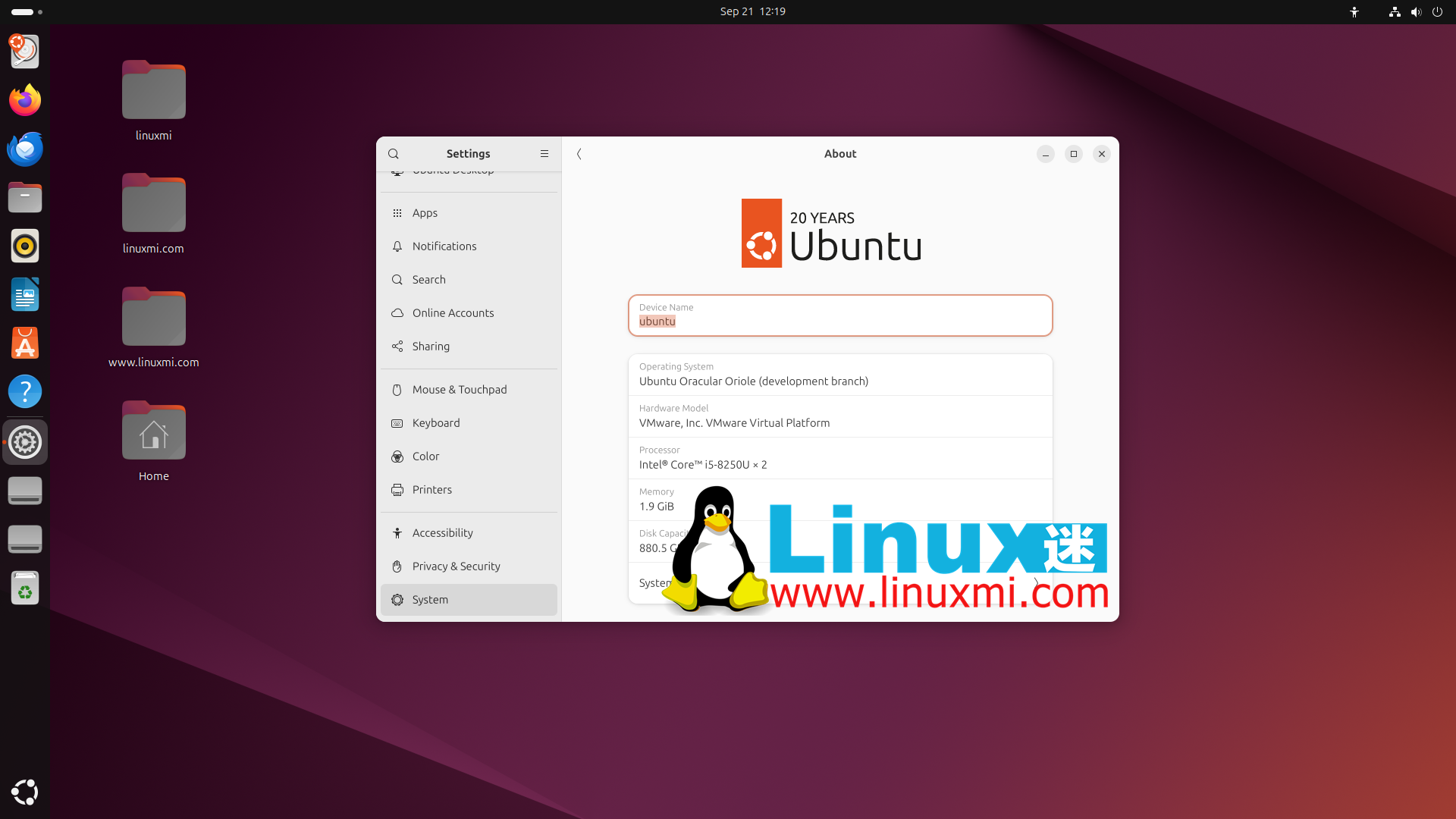The image size is (1456, 819).
Task: Click the volume icon in top bar
Action: coord(1416,11)
